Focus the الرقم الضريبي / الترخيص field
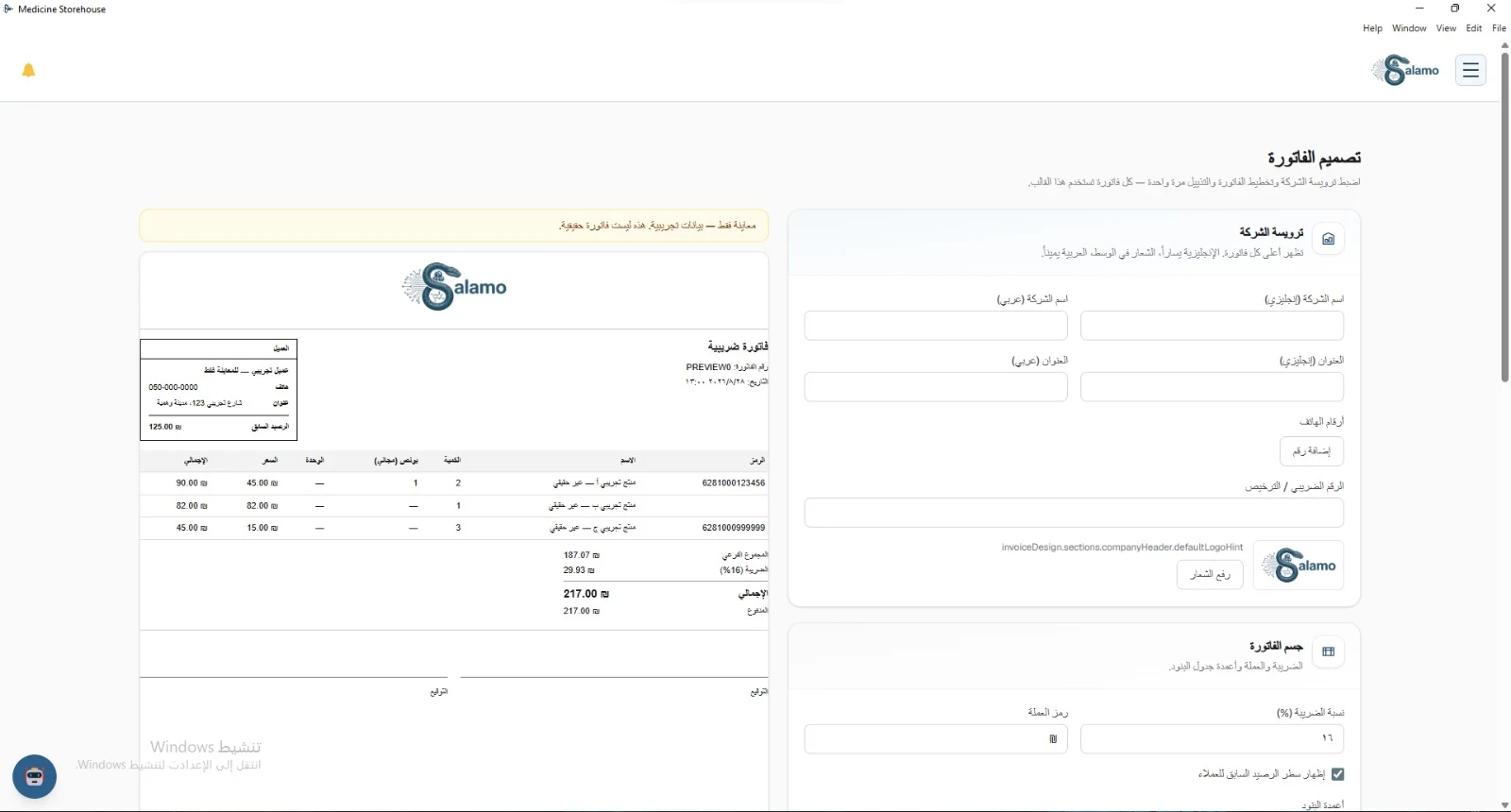Viewport: 1511px width, 812px height. point(1074,513)
